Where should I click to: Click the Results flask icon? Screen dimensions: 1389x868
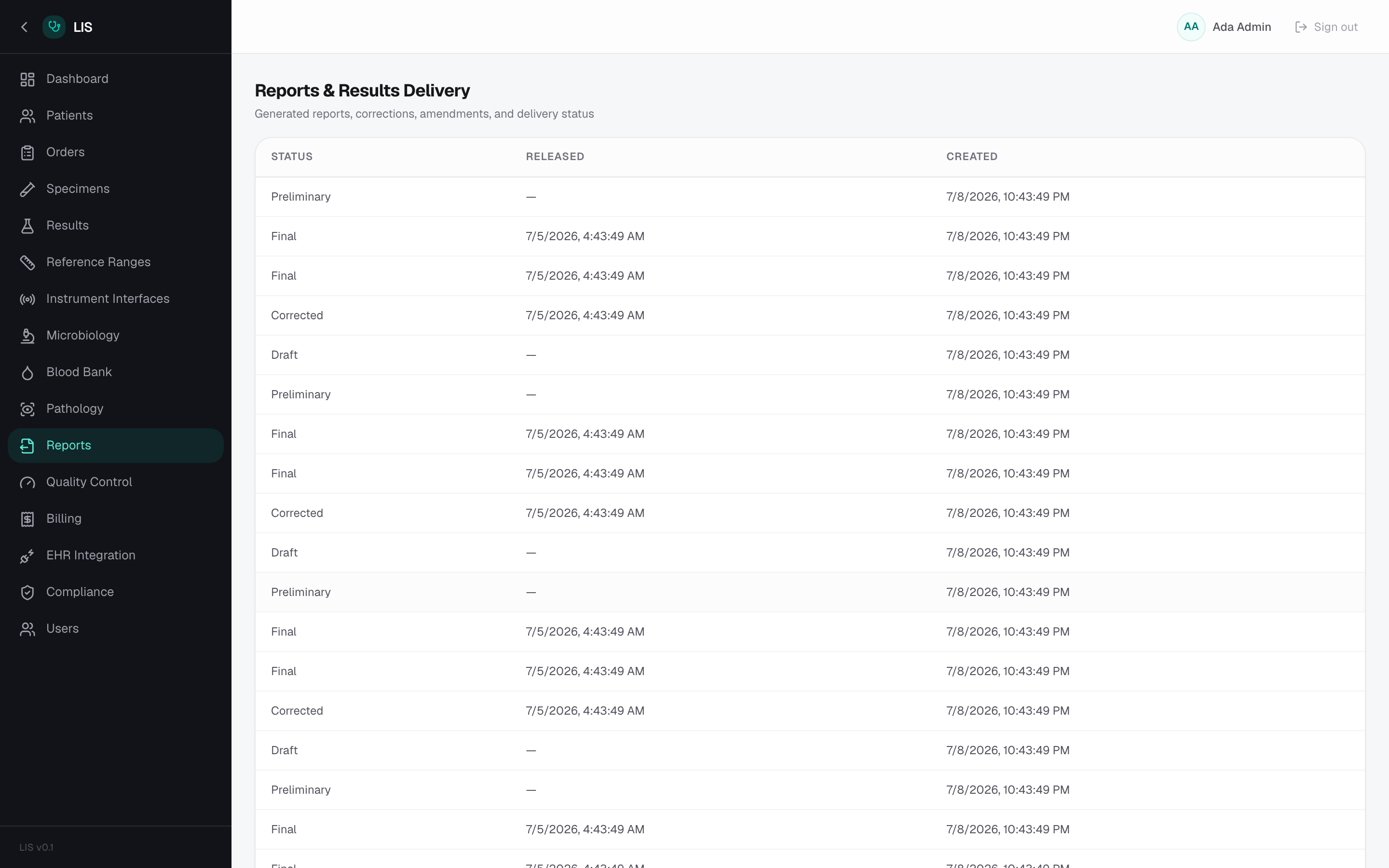[x=27, y=226]
